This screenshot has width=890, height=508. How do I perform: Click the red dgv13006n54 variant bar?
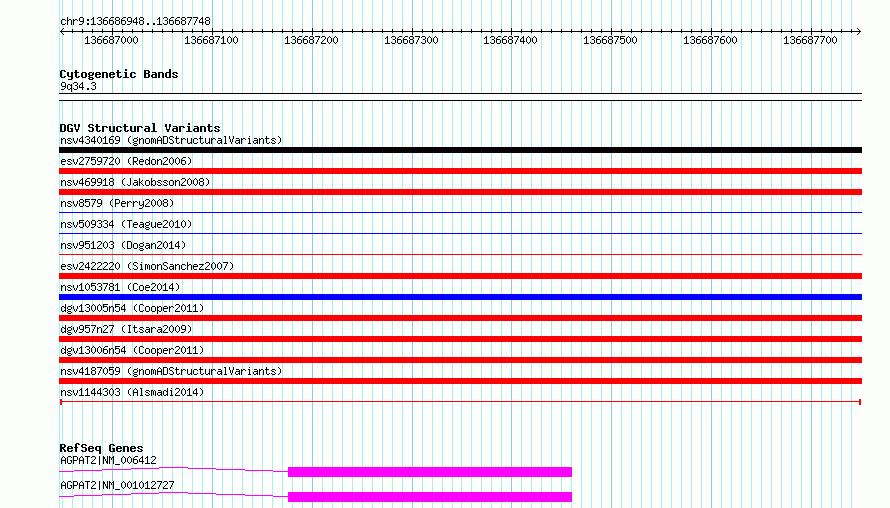point(460,360)
